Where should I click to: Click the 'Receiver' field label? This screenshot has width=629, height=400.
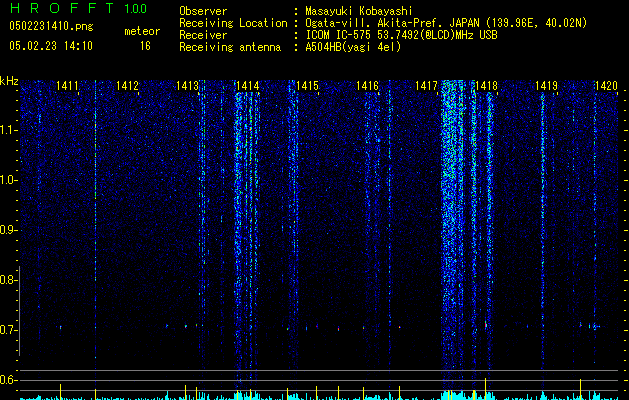click(203, 35)
